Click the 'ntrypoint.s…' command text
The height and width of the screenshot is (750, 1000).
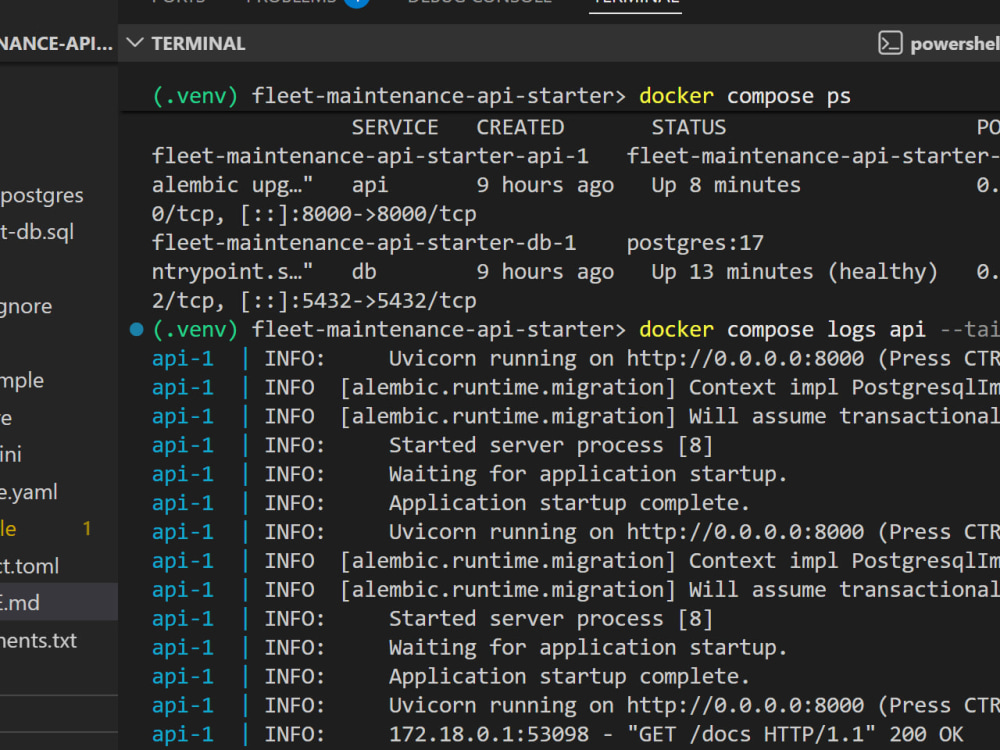click(x=232, y=272)
